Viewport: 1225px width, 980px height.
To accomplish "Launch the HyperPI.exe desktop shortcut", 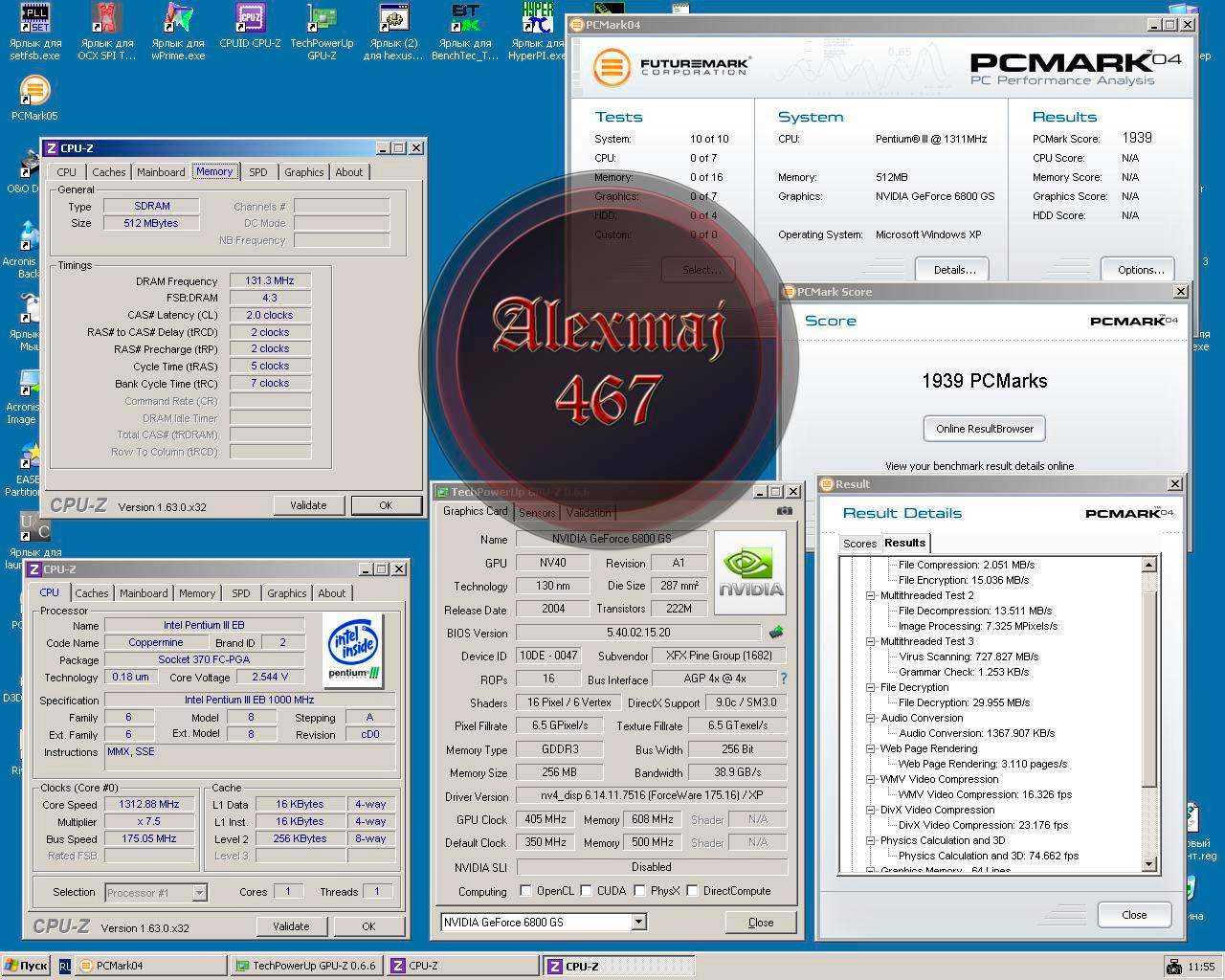I will tap(537, 31).
